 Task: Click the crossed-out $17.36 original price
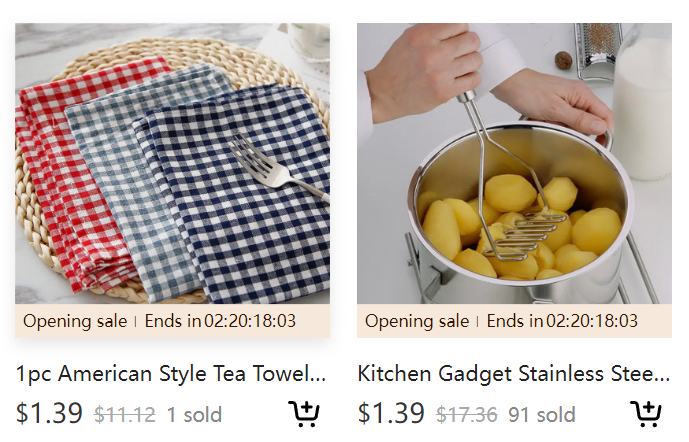(x=467, y=414)
